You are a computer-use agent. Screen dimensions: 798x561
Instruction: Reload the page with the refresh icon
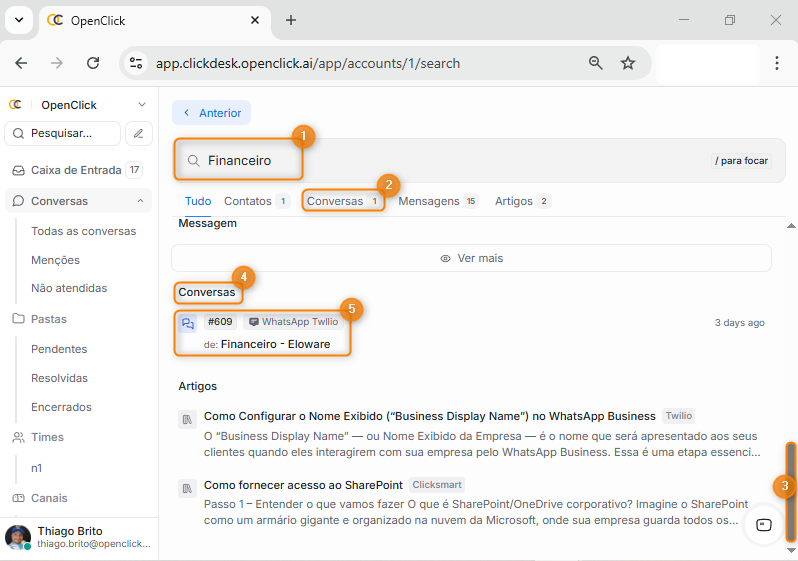point(93,63)
